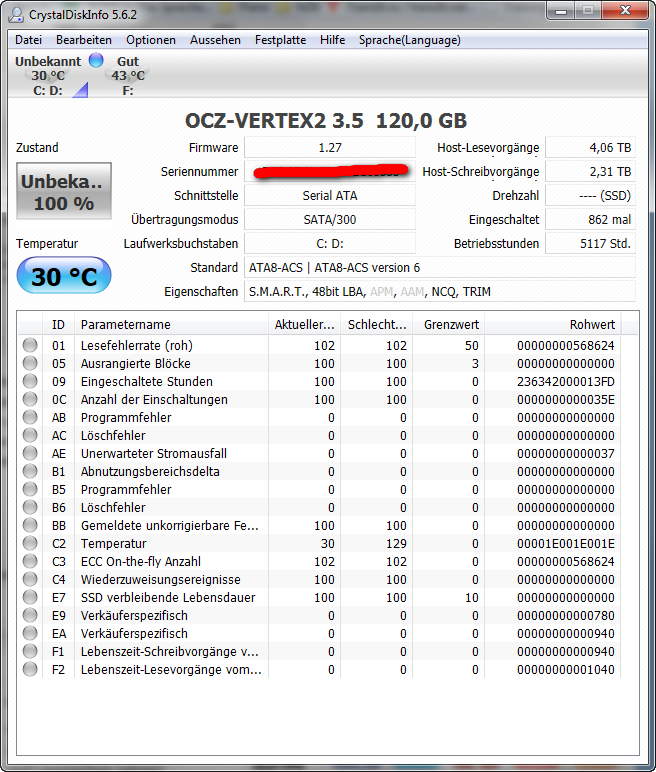
Task: Click worst value 129 in Temperatur row
Action: [396, 544]
